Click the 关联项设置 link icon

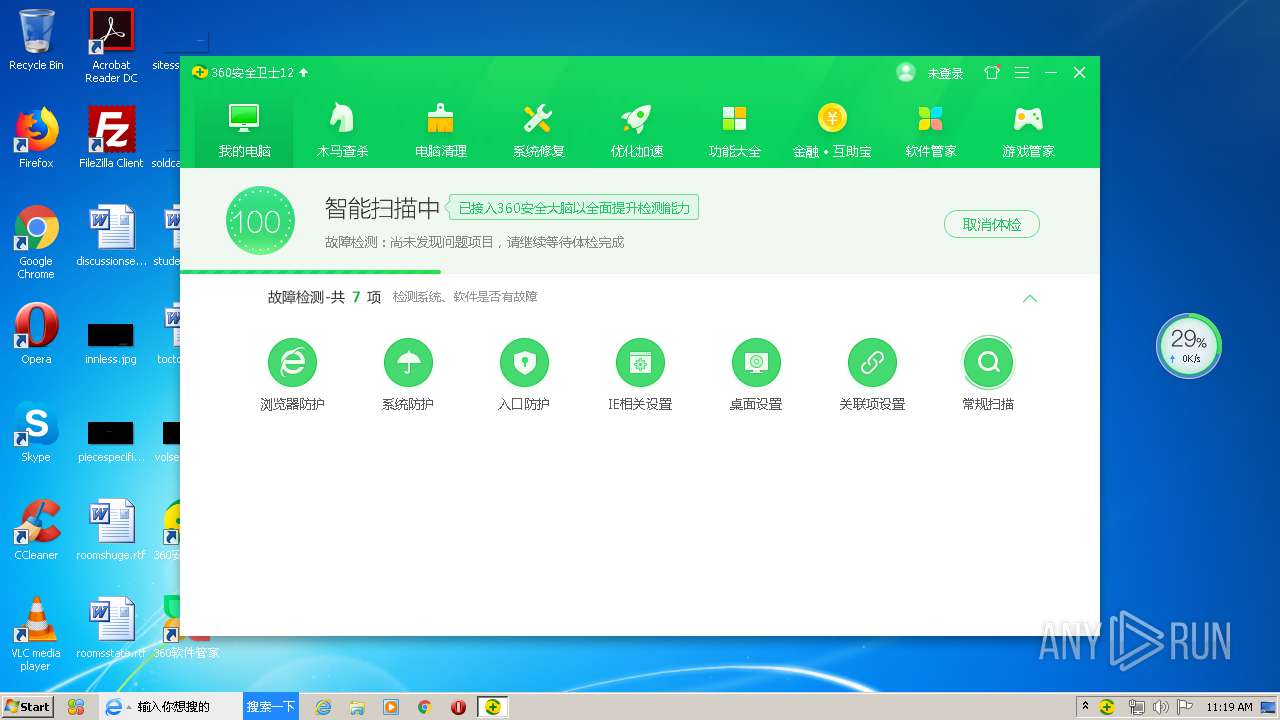click(x=872, y=362)
